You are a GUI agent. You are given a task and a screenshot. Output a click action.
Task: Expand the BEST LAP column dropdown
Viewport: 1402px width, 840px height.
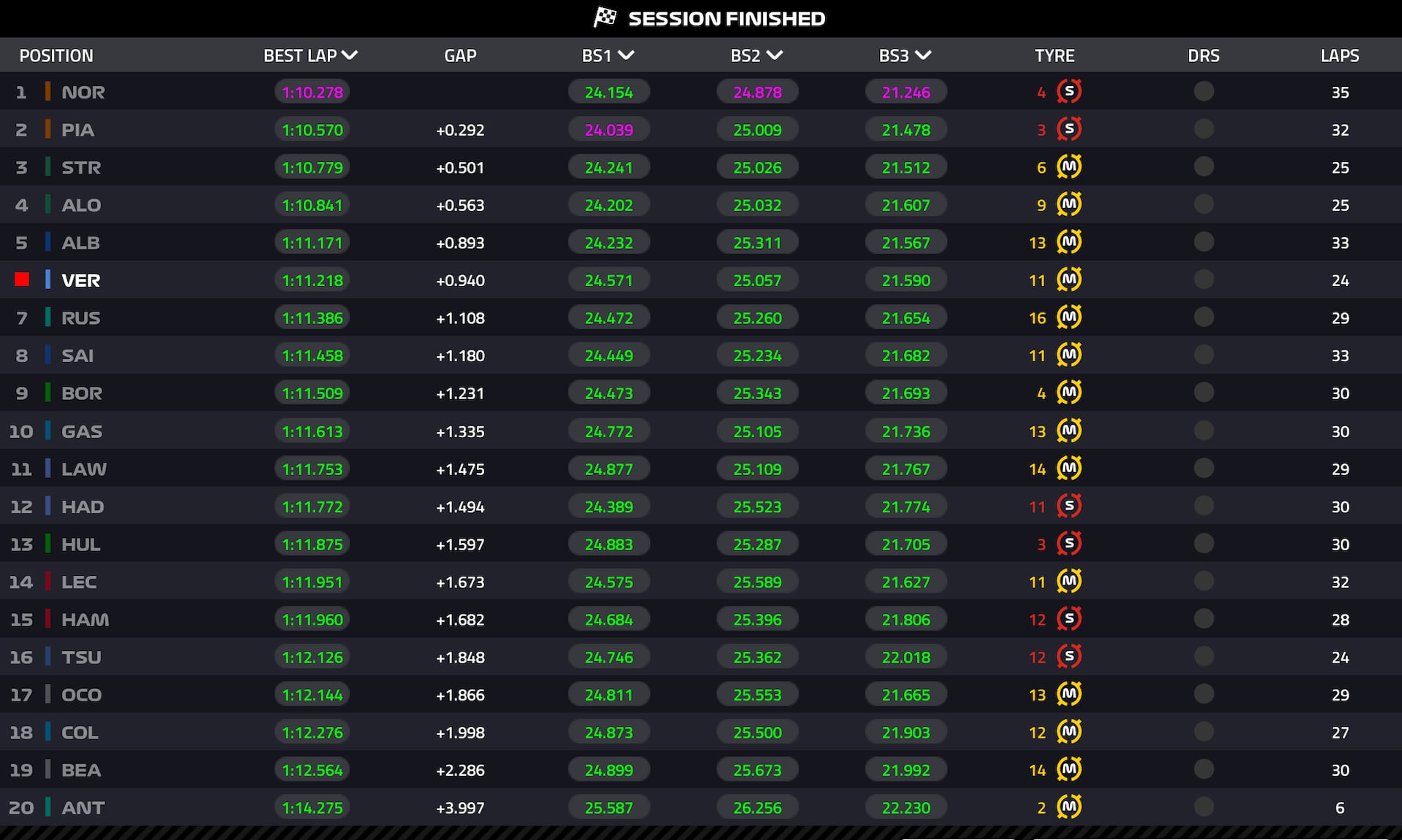point(350,55)
